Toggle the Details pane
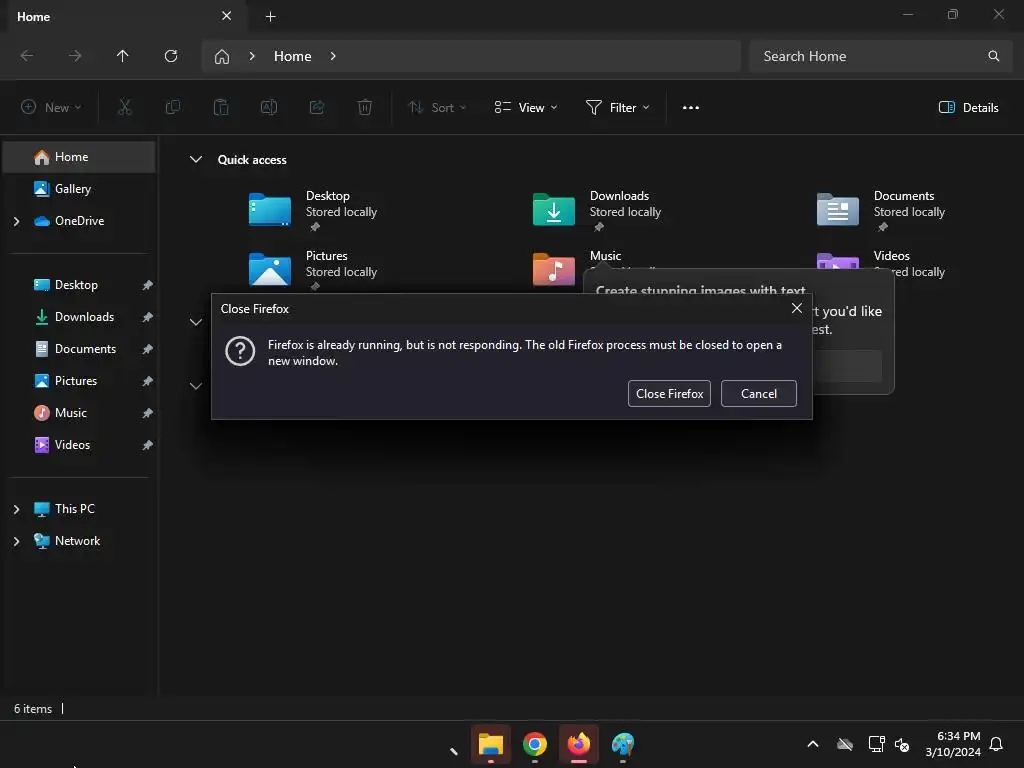 968,108
